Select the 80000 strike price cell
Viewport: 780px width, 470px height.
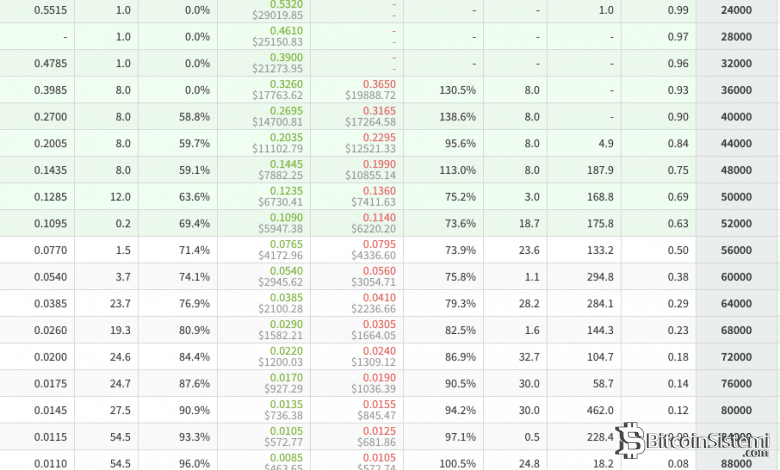coord(736,410)
